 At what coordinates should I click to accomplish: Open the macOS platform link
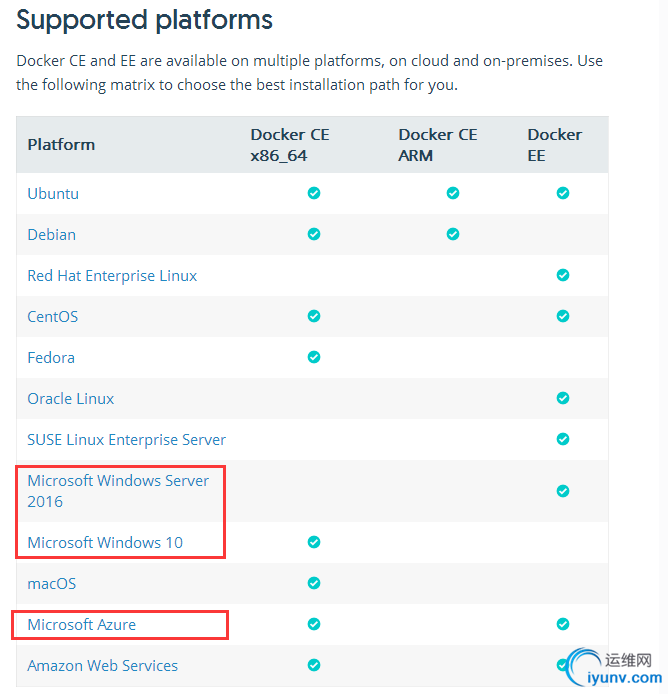[x=52, y=584]
